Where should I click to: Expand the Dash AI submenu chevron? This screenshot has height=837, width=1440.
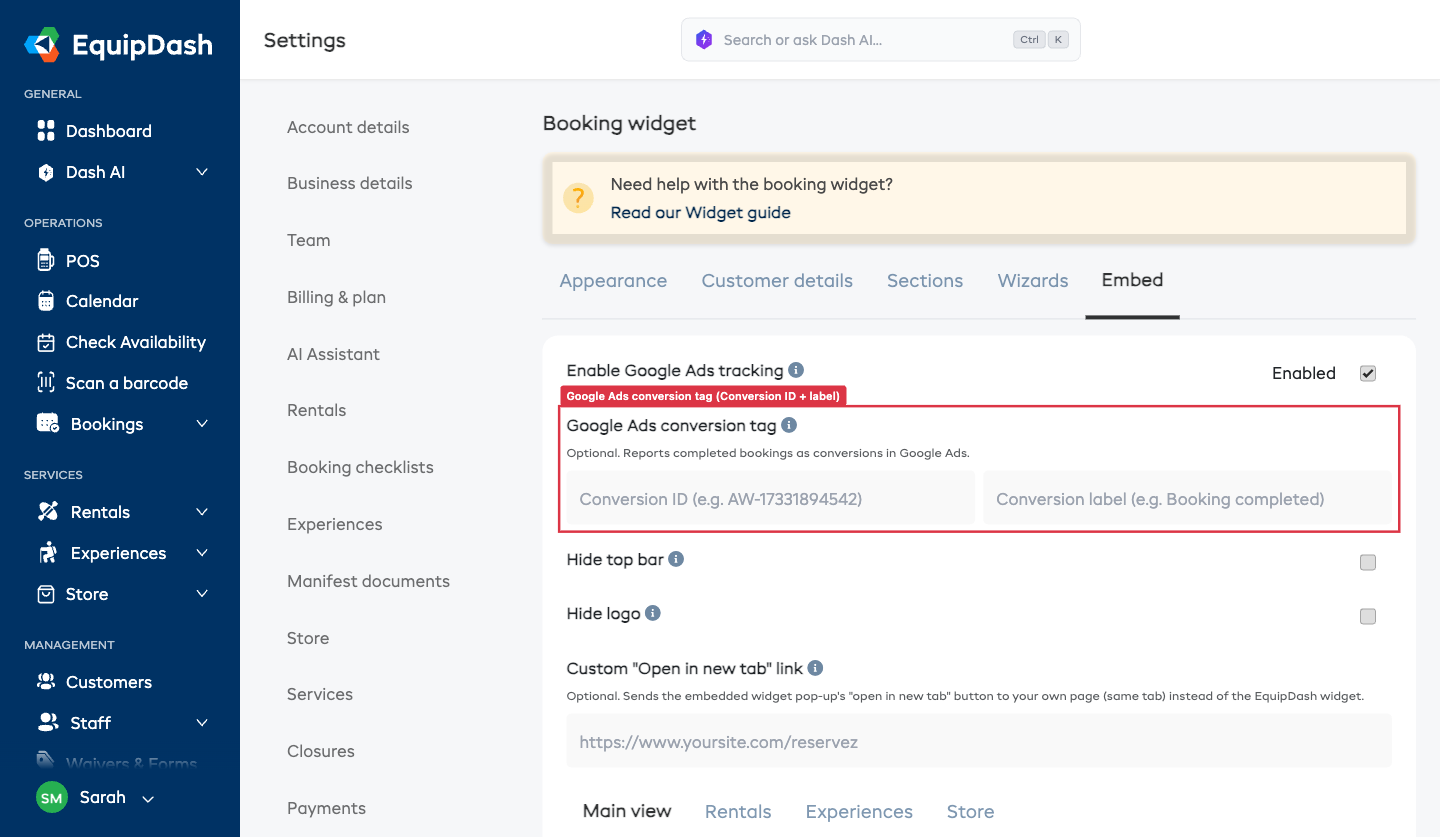[202, 172]
